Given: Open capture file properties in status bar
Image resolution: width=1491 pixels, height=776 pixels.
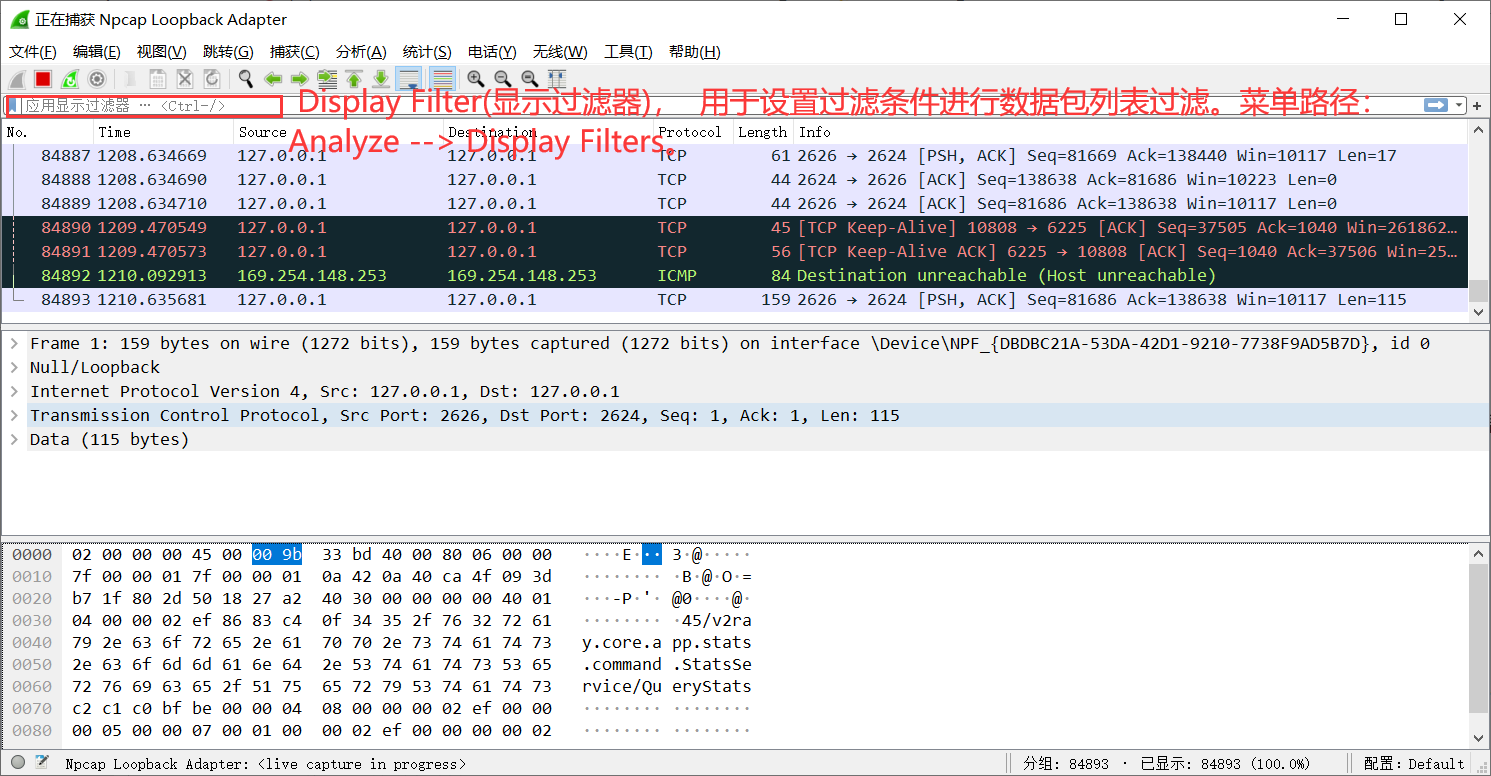Looking at the screenshot, I should click(x=42, y=763).
